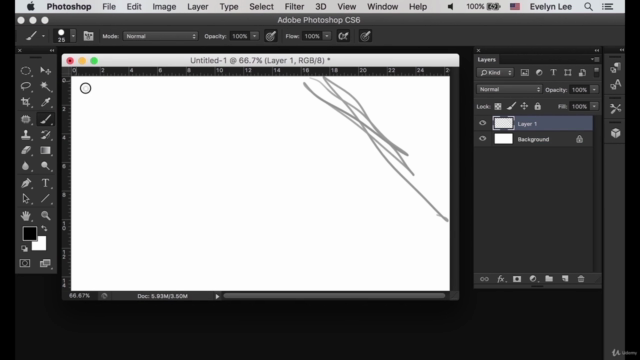Create a new layer
Image resolution: width=640 pixels, height=360 pixels.
(x=565, y=279)
